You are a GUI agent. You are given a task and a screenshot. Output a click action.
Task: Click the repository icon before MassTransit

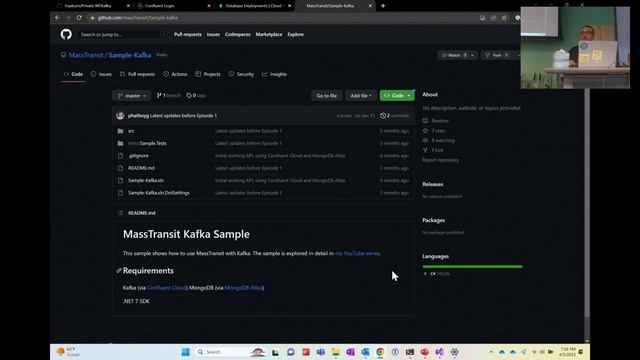click(63, 55)
